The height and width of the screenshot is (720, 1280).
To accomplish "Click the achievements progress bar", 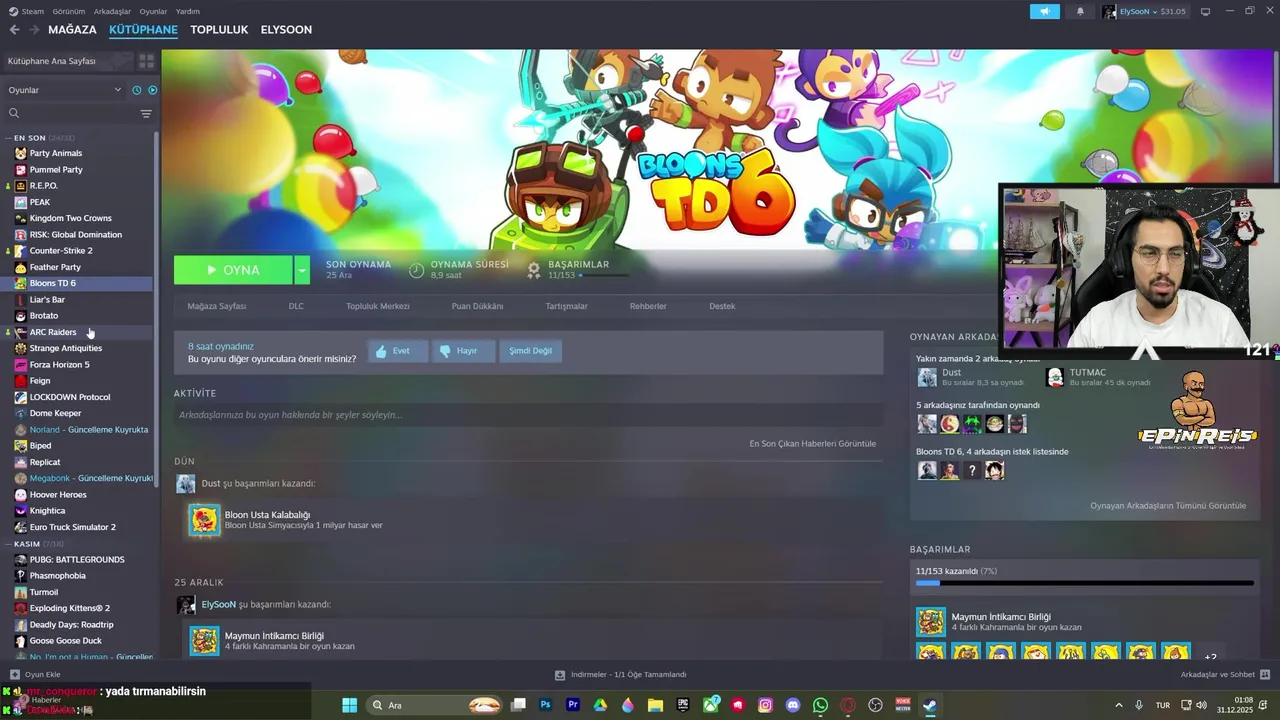I will [1084, 583].
